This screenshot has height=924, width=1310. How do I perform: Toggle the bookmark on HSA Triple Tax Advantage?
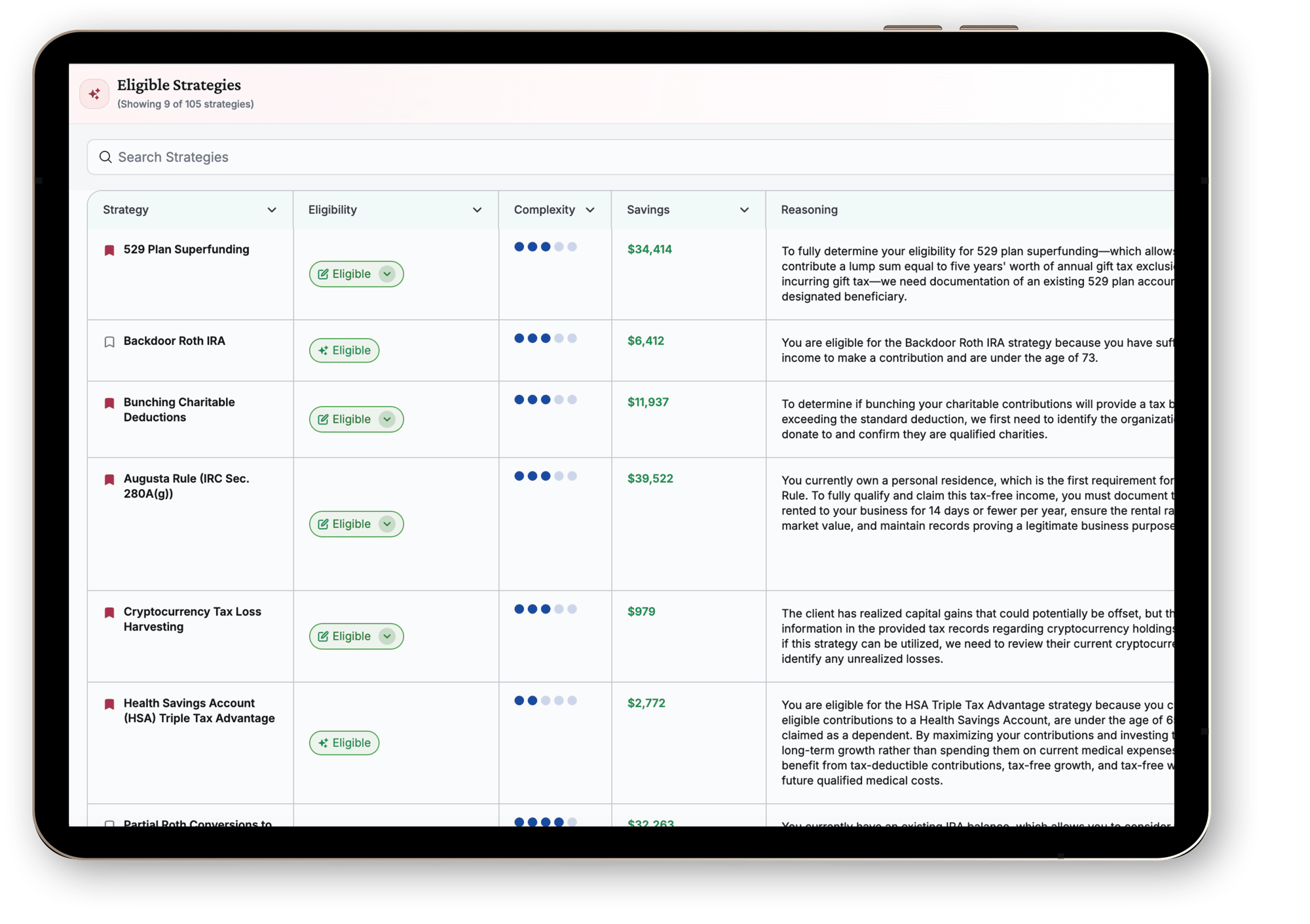(109, 703)
